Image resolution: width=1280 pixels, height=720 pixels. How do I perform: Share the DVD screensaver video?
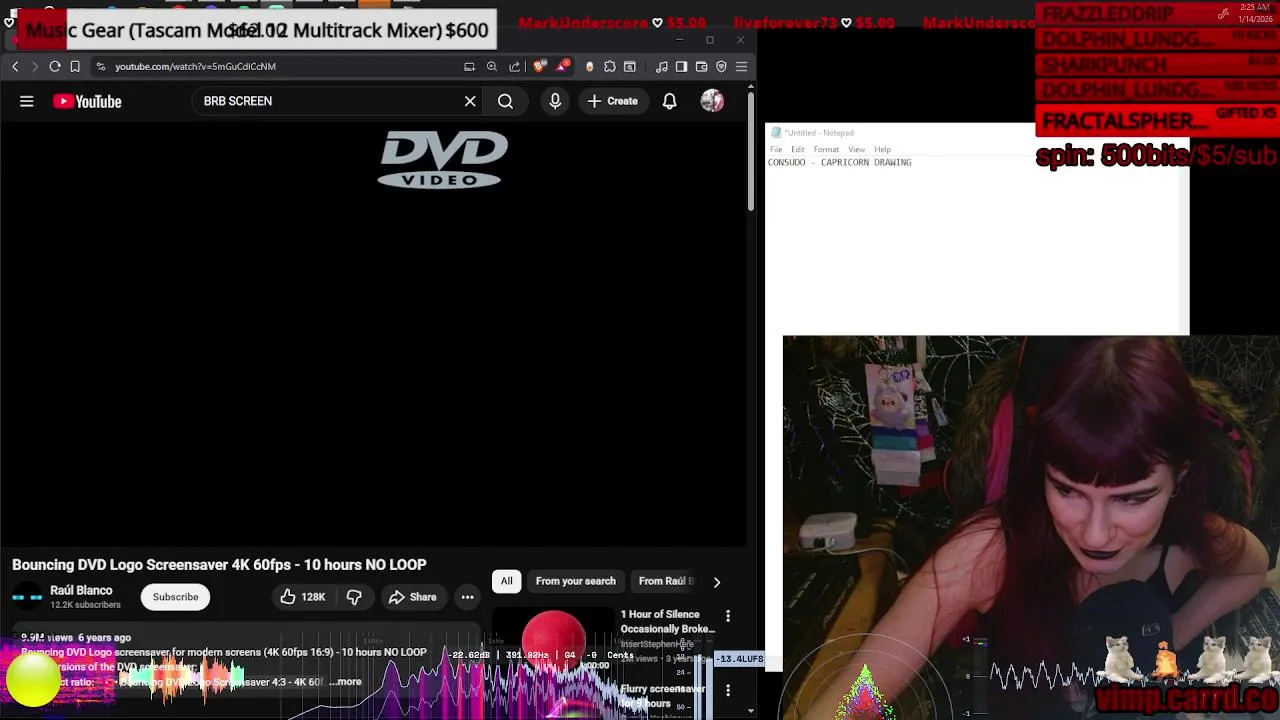coord(412,597)
